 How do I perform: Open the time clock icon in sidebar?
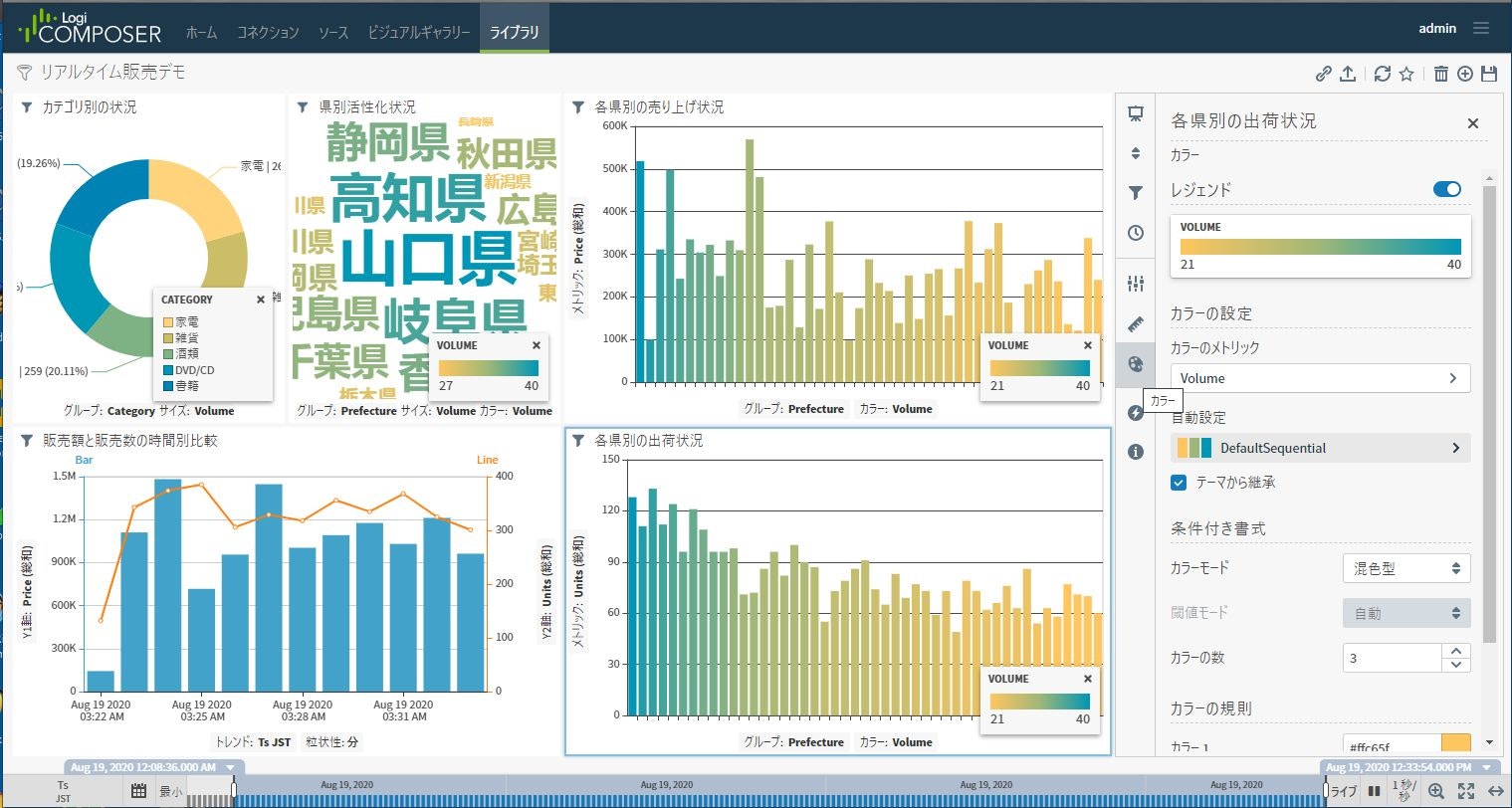pyautogui.click(x=1135, y=233)
